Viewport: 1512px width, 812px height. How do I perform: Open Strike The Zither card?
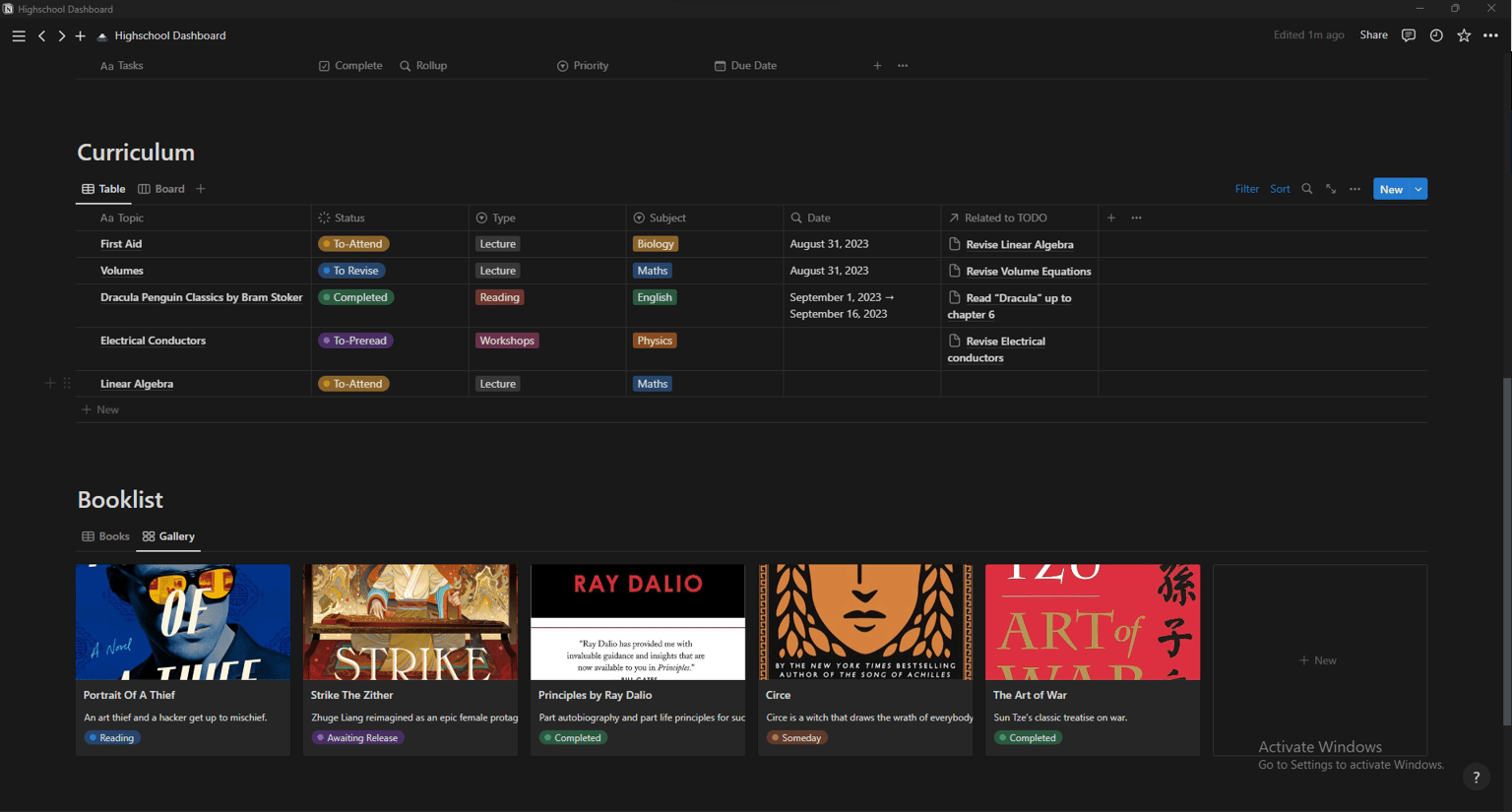tap(410, 659)
